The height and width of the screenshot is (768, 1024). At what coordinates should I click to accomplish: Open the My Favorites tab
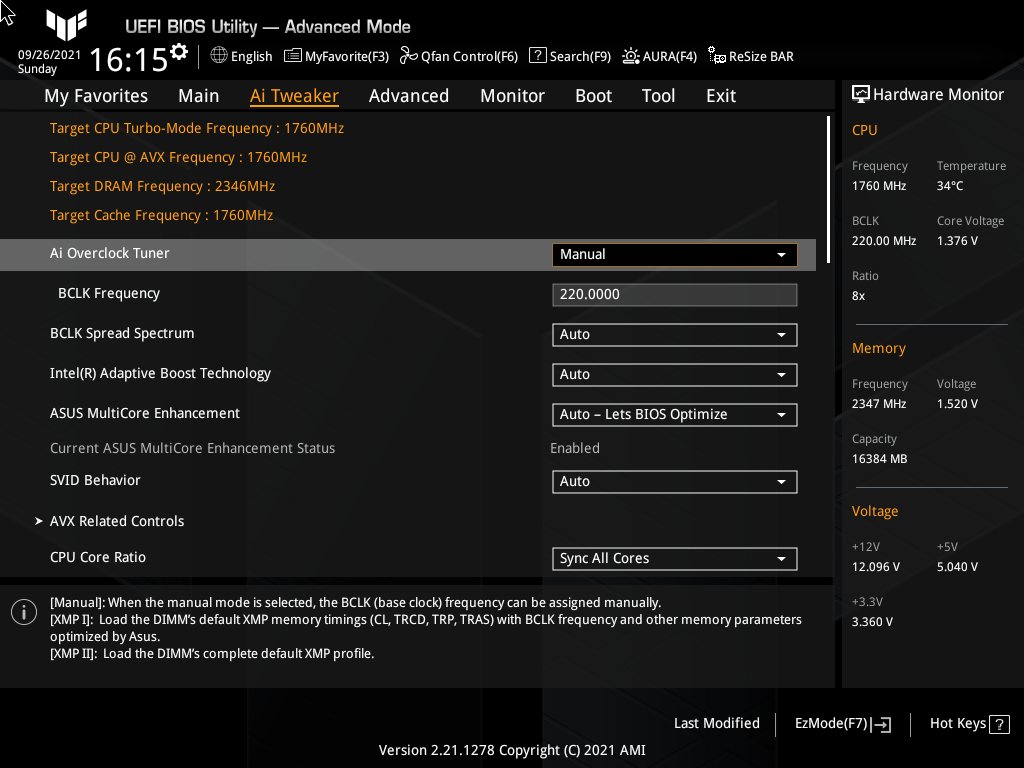pos(96,96)
